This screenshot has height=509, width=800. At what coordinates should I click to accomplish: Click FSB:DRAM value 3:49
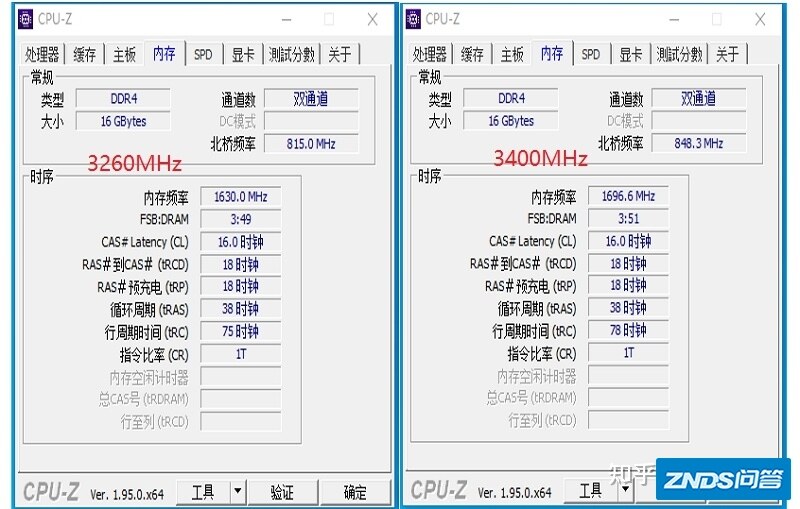coord(240,219)
